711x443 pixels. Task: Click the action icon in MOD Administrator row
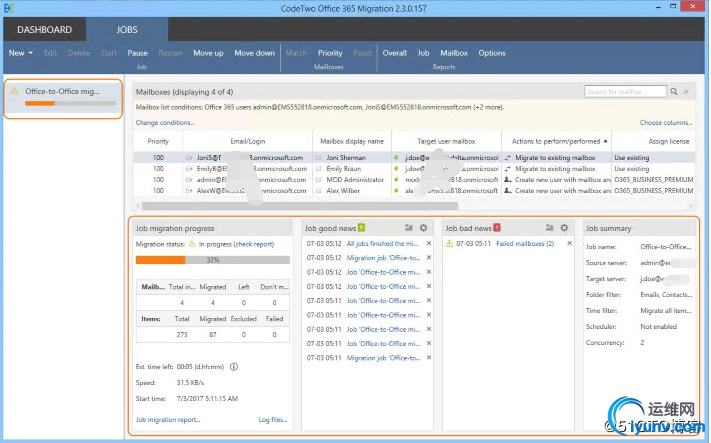coord(508,180)
